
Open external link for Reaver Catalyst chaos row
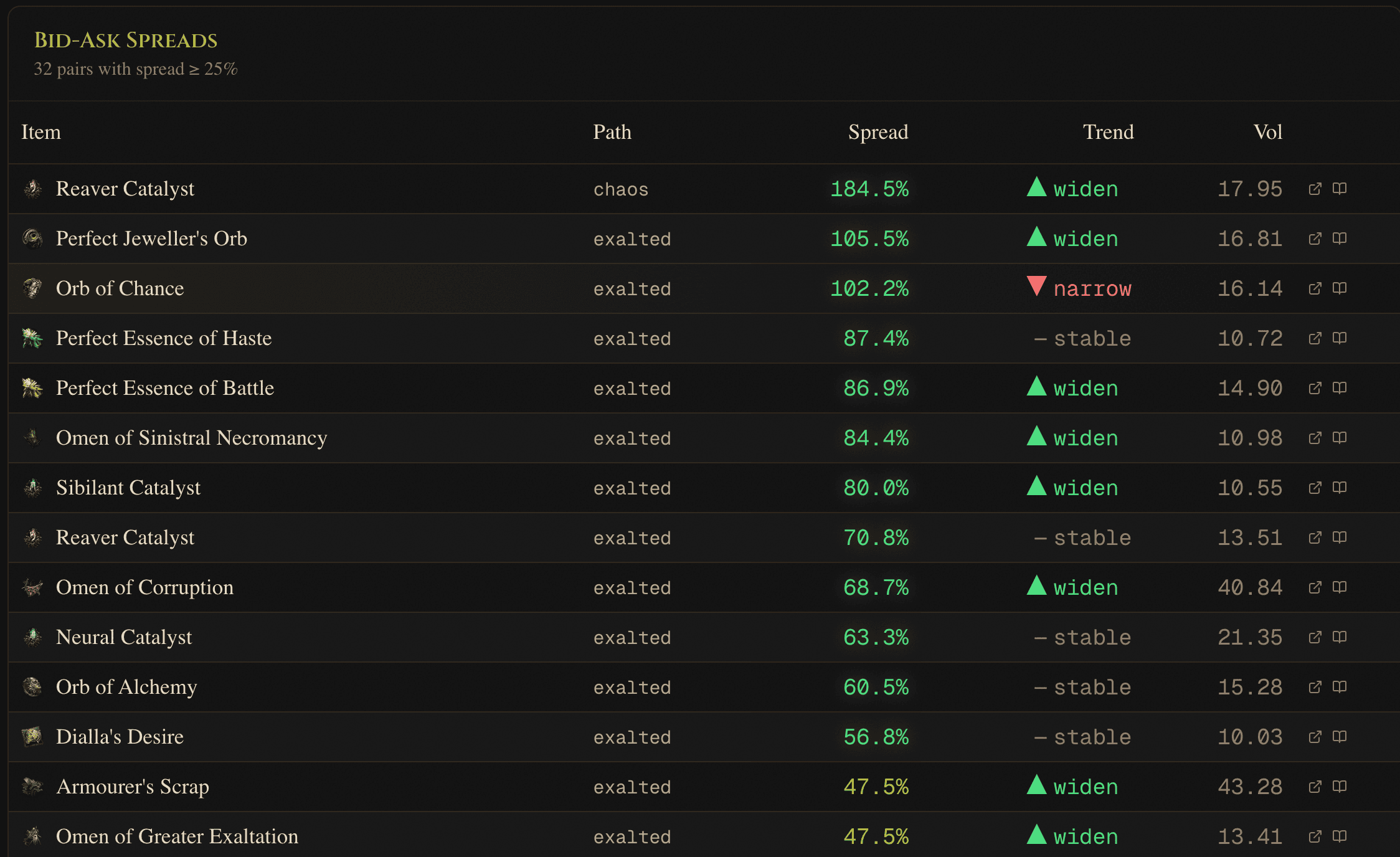(x=1315, y=189)
